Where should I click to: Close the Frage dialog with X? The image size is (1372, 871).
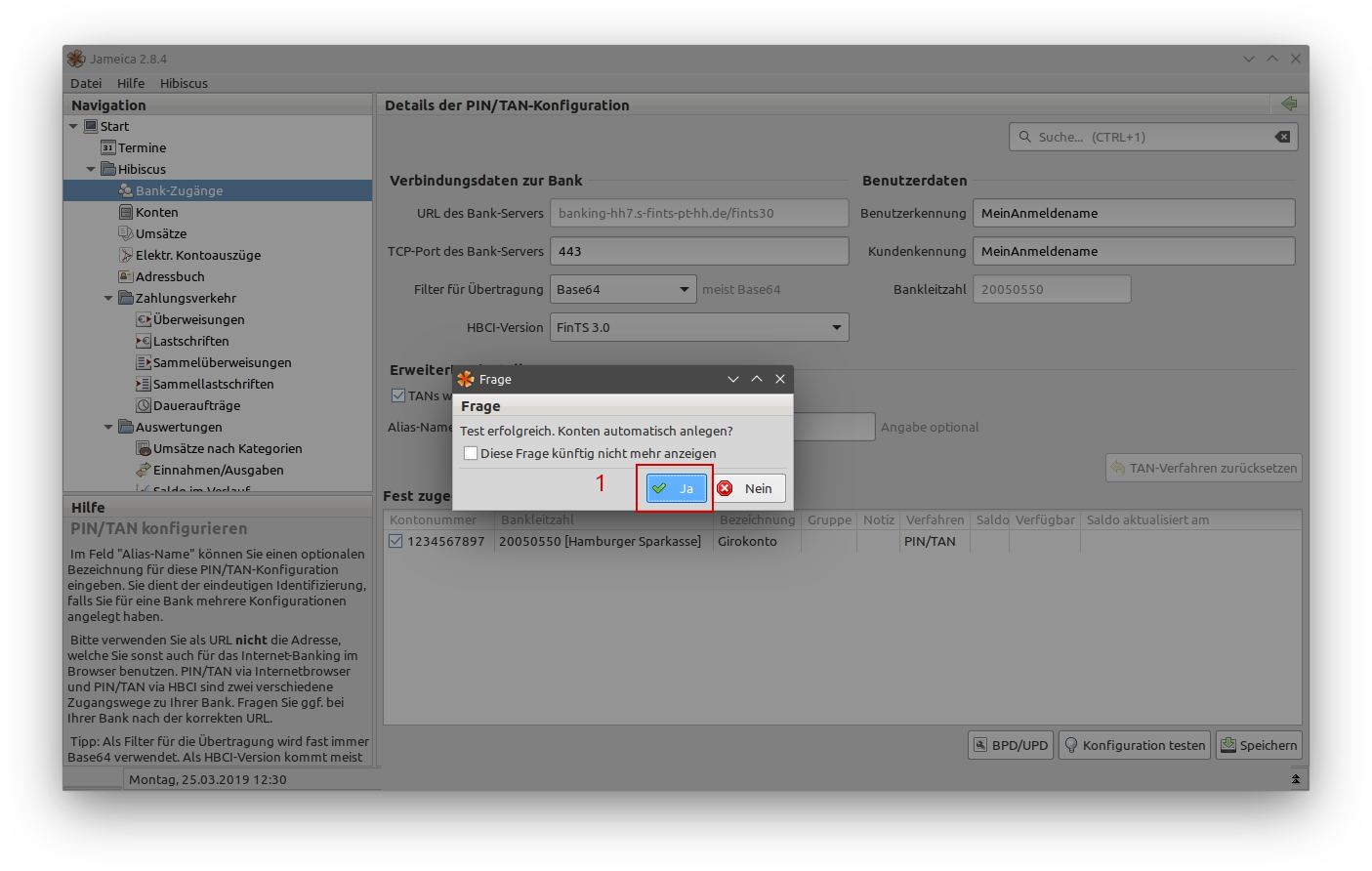780,379
